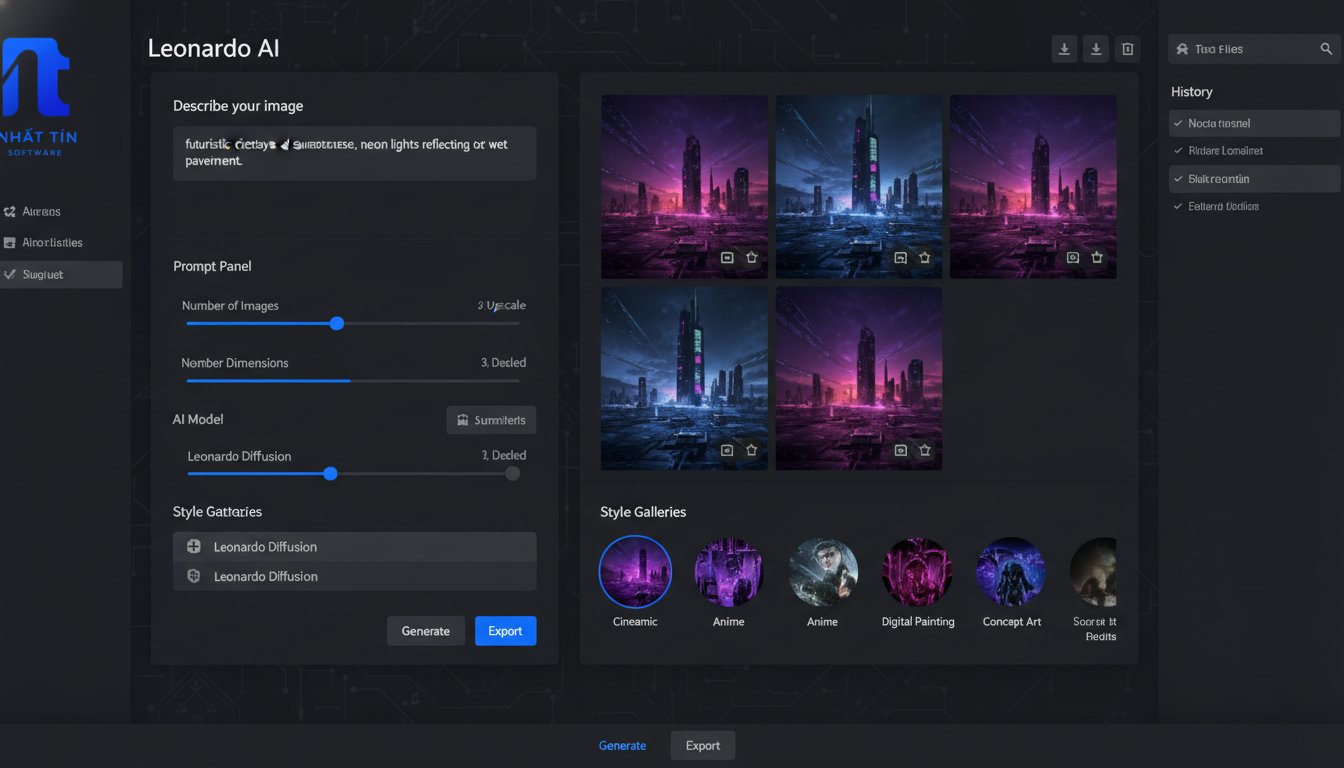Choose the Digital Painting style circle
Viewport: 1344px width, 768px height.
point(917,572)
